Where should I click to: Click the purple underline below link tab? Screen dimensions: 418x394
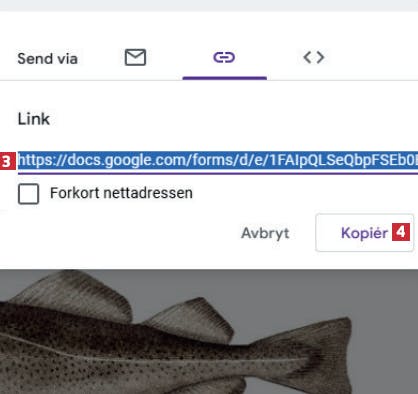click(225, 78)
